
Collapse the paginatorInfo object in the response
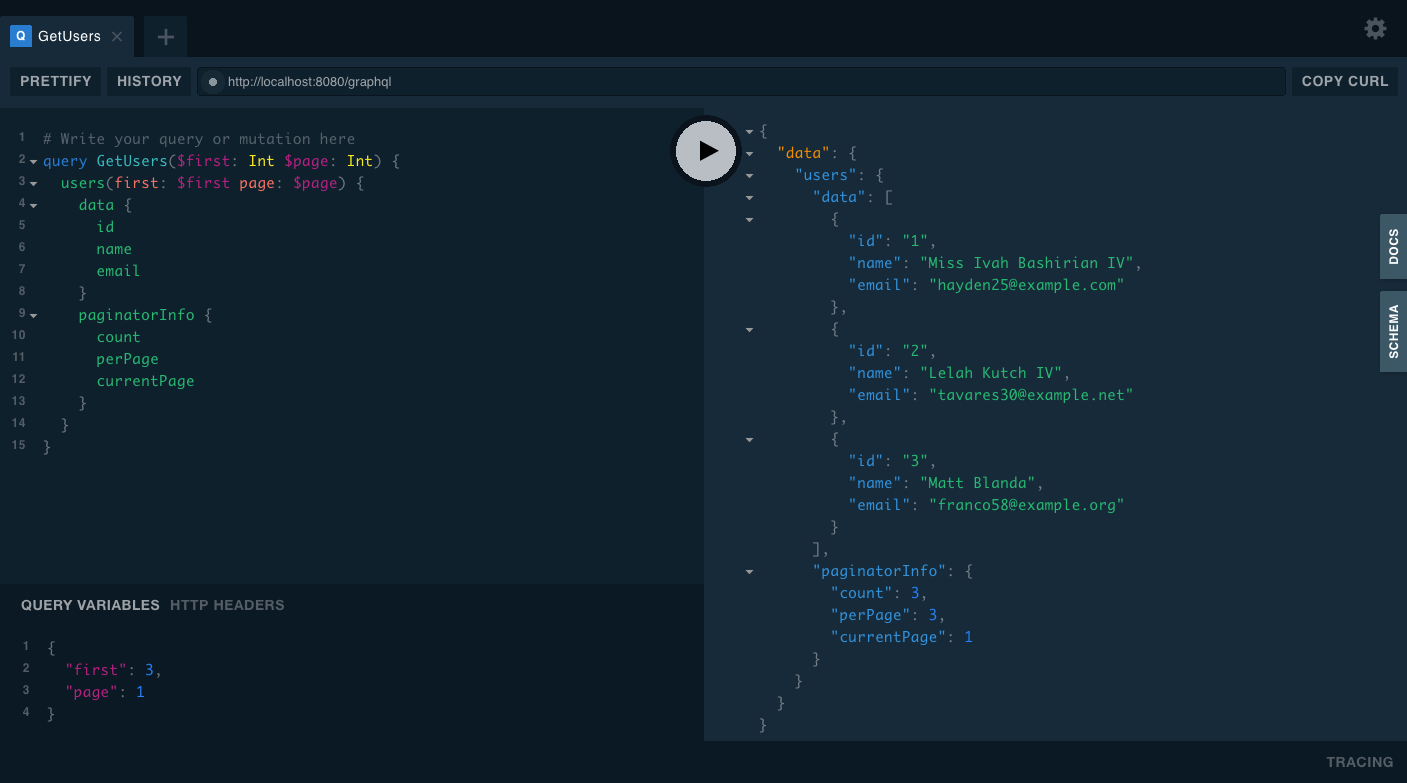pos(749,570)
